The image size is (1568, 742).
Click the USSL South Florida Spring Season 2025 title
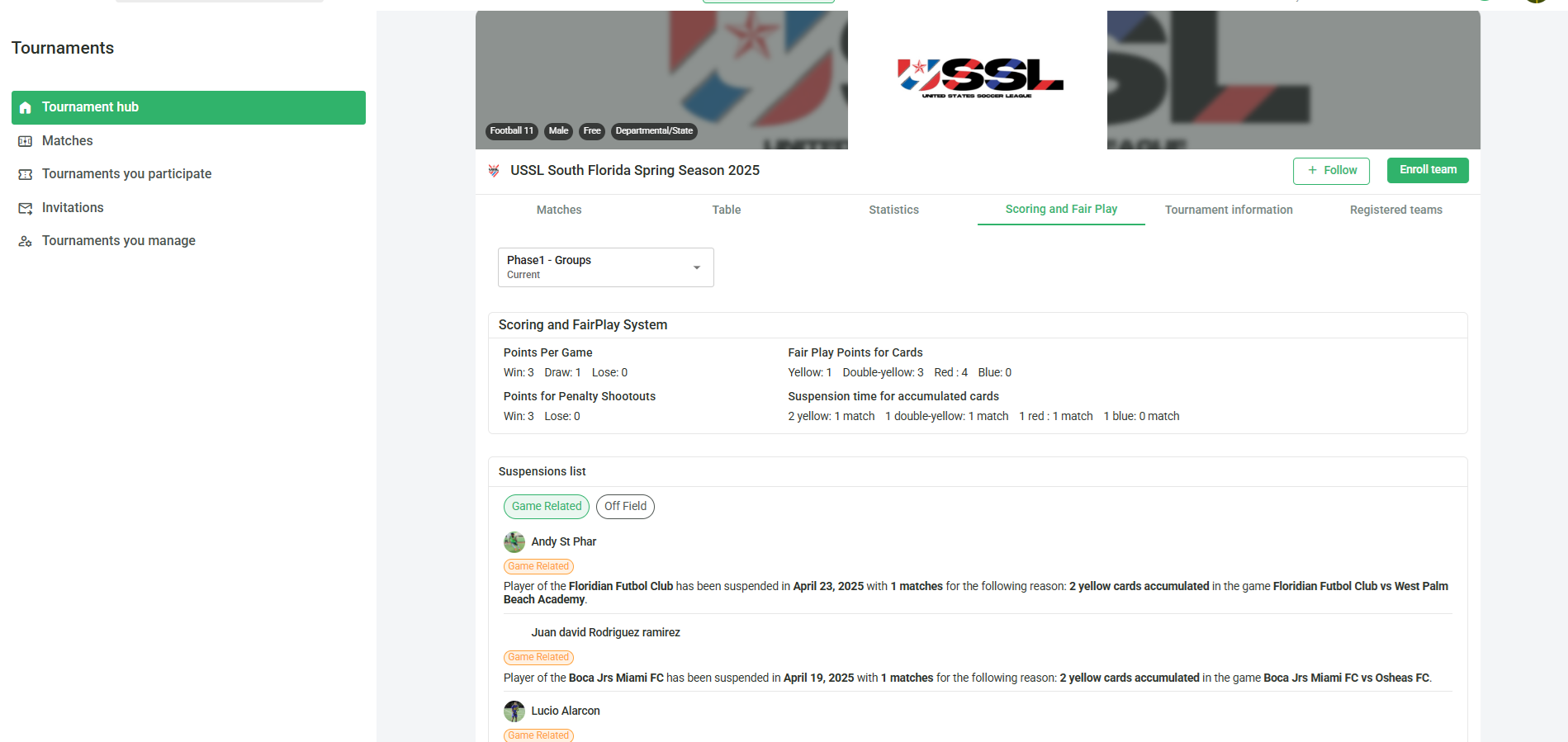tap(635, 171)
